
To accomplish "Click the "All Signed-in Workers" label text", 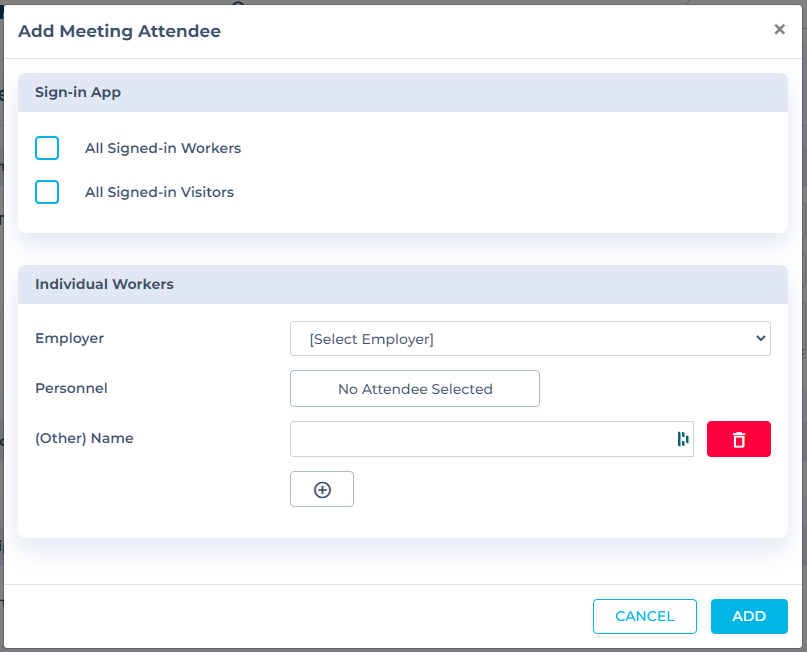I will 163,148.
